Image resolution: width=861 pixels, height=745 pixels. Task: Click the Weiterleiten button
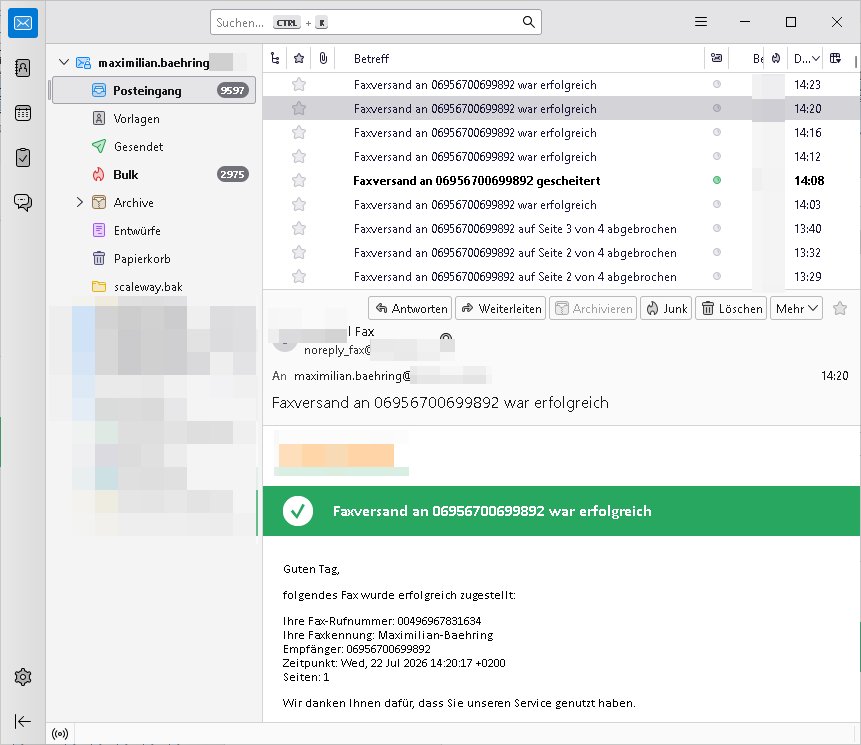(x=500, y=309)
